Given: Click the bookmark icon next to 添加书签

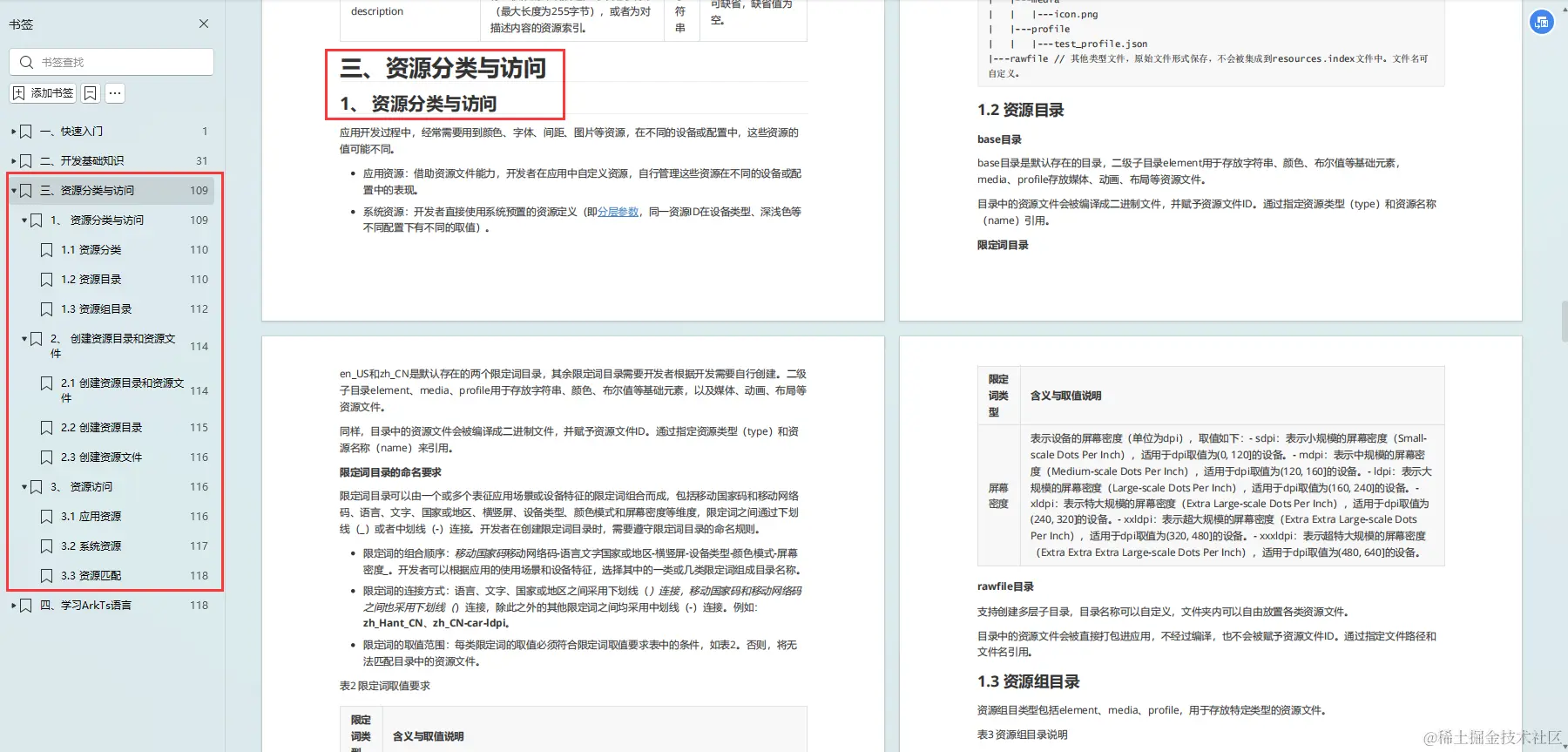Looking at the screenshot, I should (91, 93).
